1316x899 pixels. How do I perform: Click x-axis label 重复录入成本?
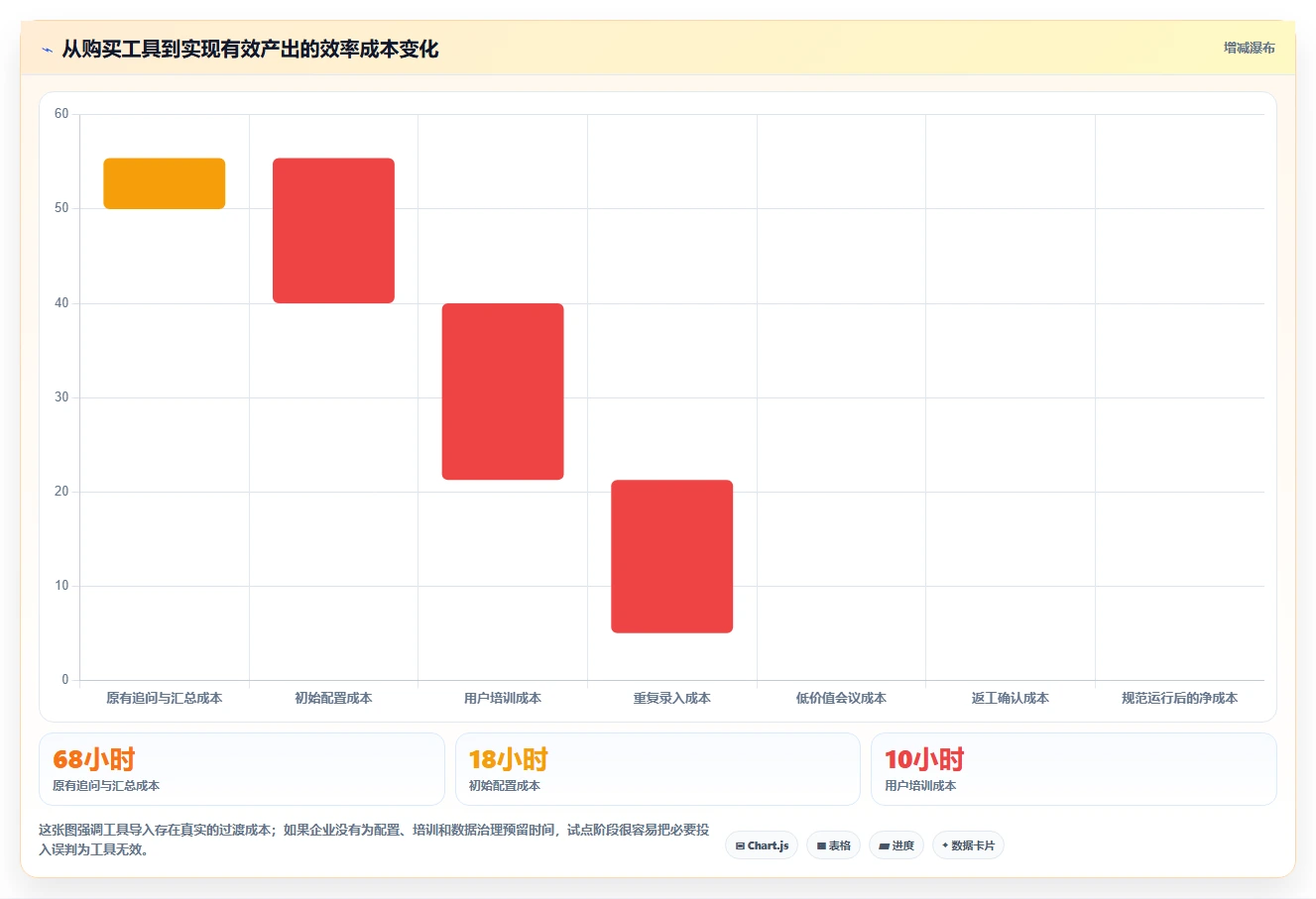672,698
